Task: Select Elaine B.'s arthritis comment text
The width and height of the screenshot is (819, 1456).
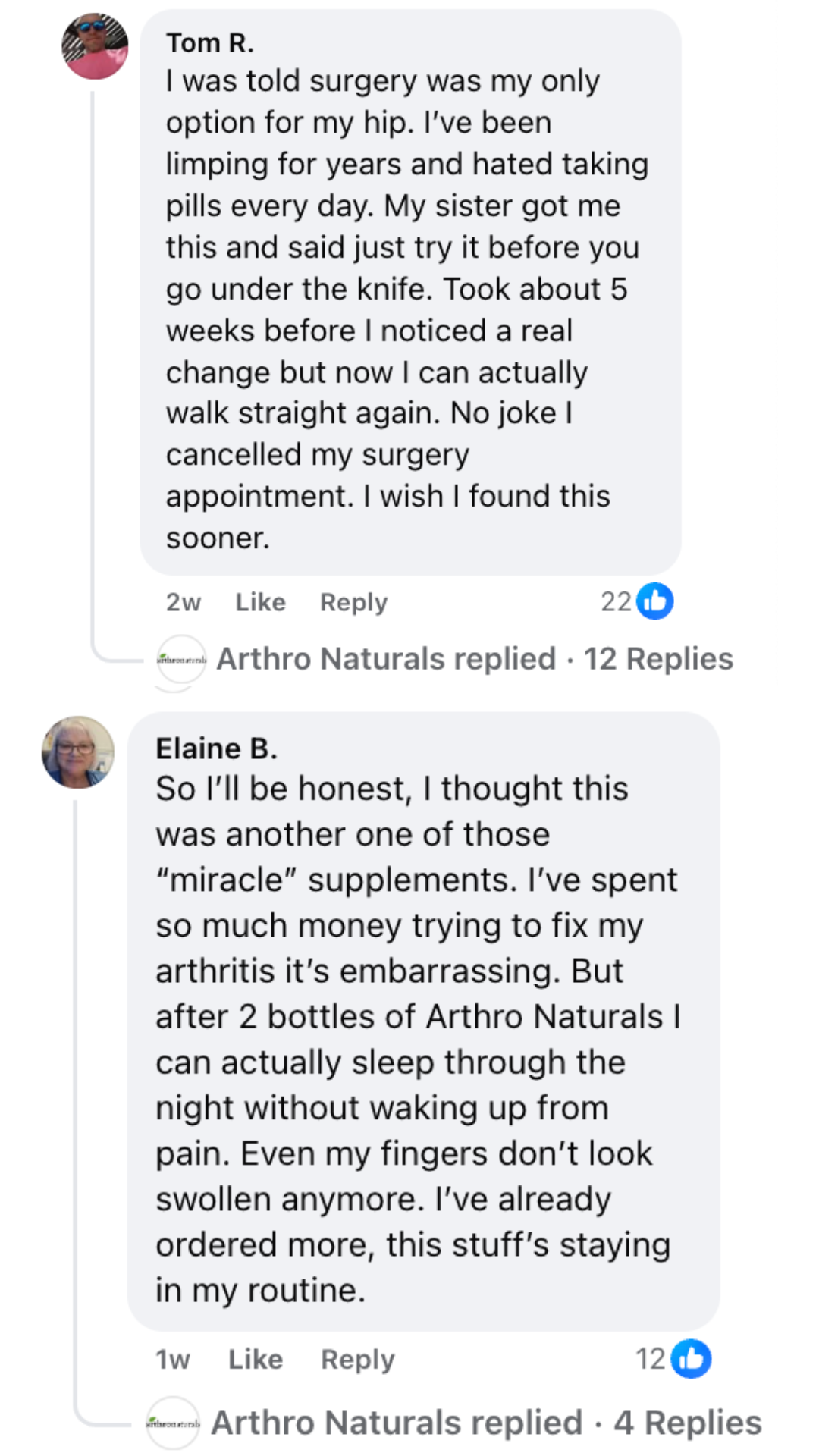Action: tap(416, 1039)
